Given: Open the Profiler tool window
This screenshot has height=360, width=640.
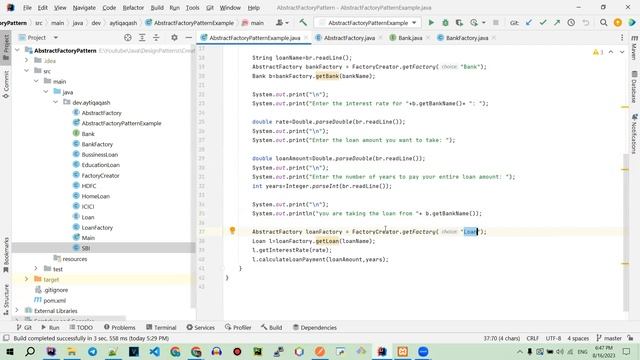Looking at the screenshot, I should point(238,327).
